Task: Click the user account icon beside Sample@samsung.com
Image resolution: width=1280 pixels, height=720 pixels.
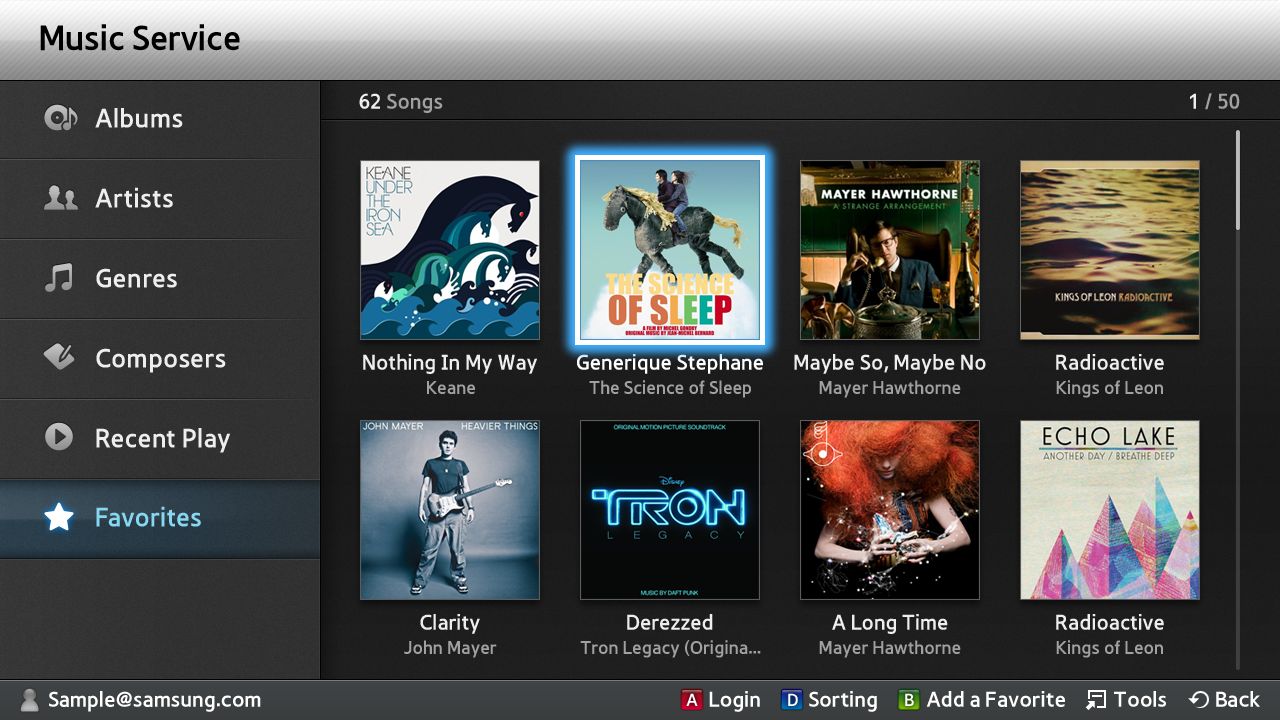Action: pyautogui.click(x=30, y=700)
